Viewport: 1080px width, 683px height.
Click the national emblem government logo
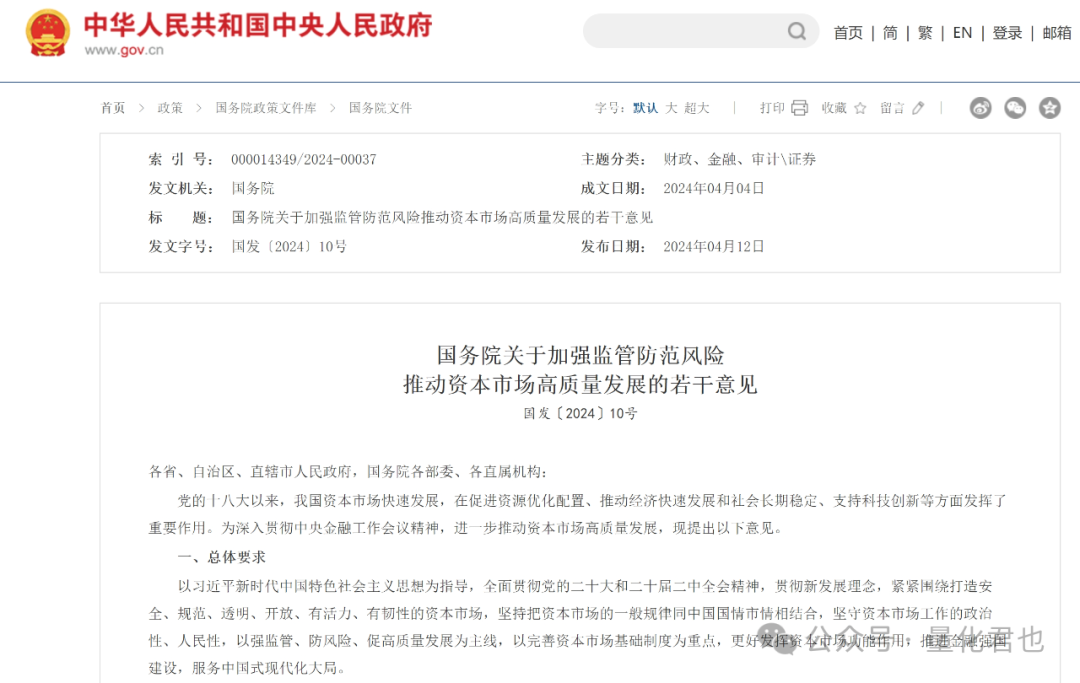[44, 30]
